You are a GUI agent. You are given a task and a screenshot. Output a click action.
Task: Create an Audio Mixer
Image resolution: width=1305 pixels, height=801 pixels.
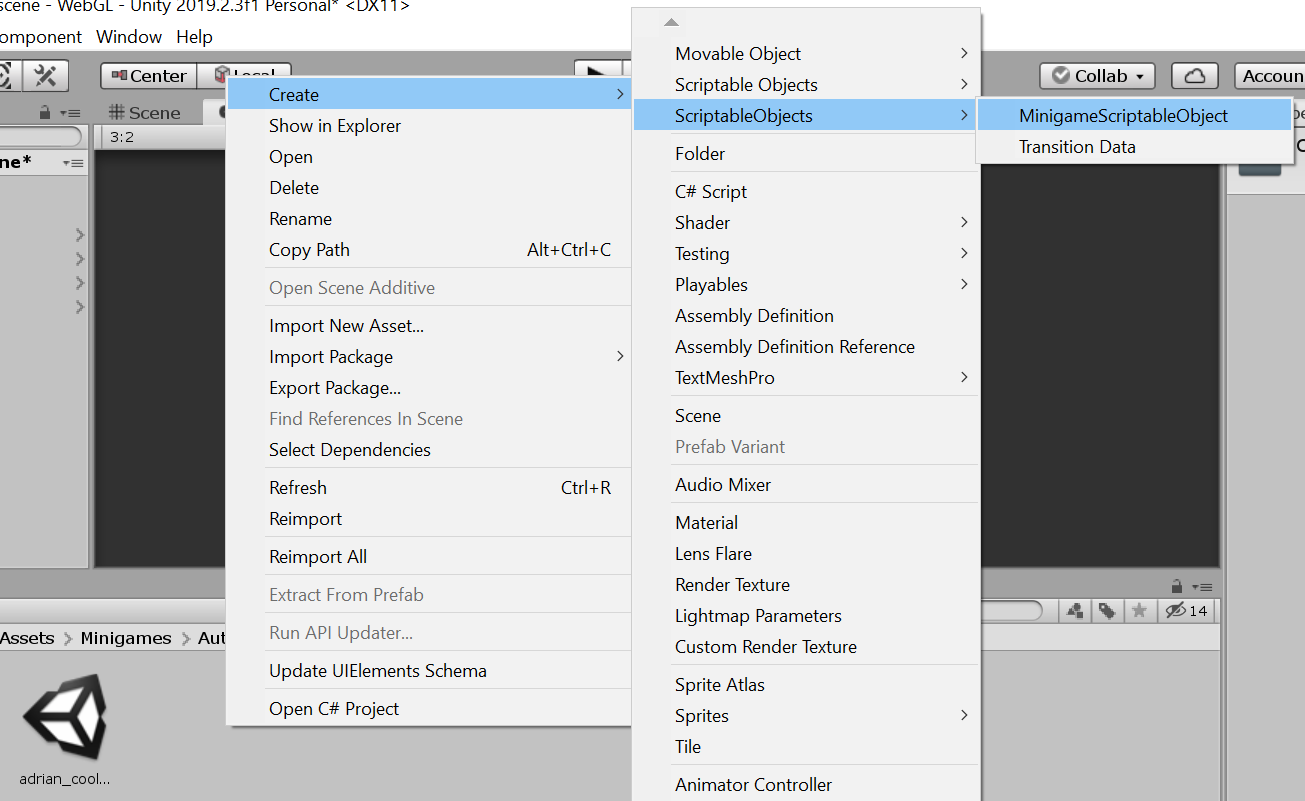(807, 485)
